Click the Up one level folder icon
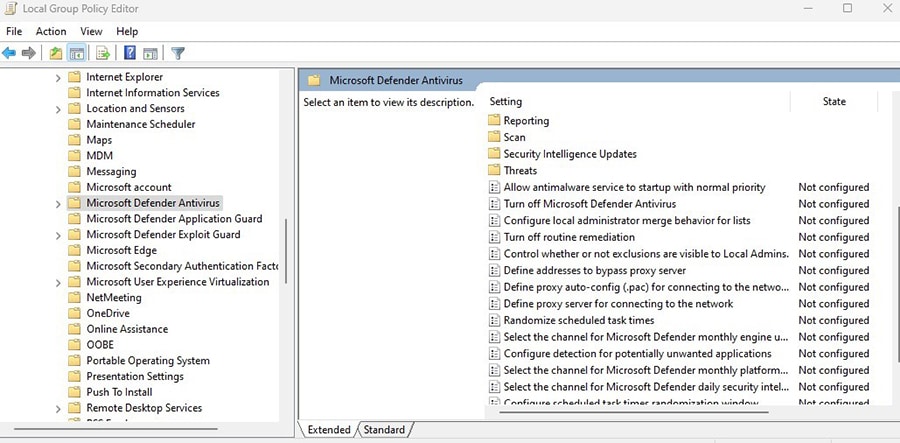The image size is (900, 443). coord(55,53)
